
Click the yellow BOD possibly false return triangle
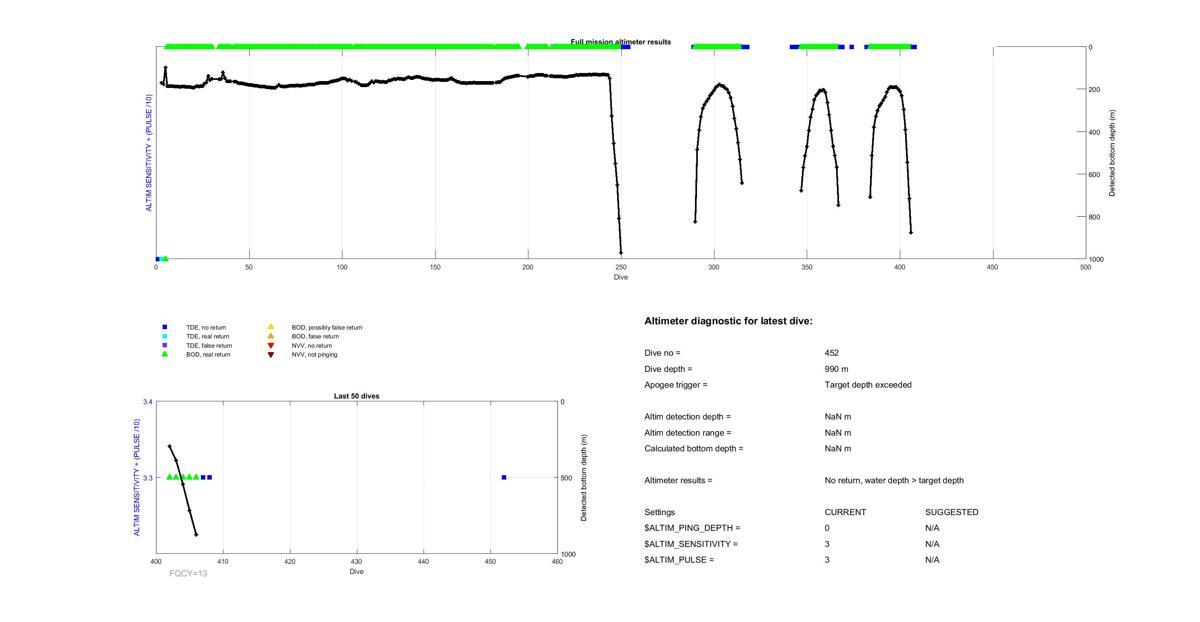[270, 327]
